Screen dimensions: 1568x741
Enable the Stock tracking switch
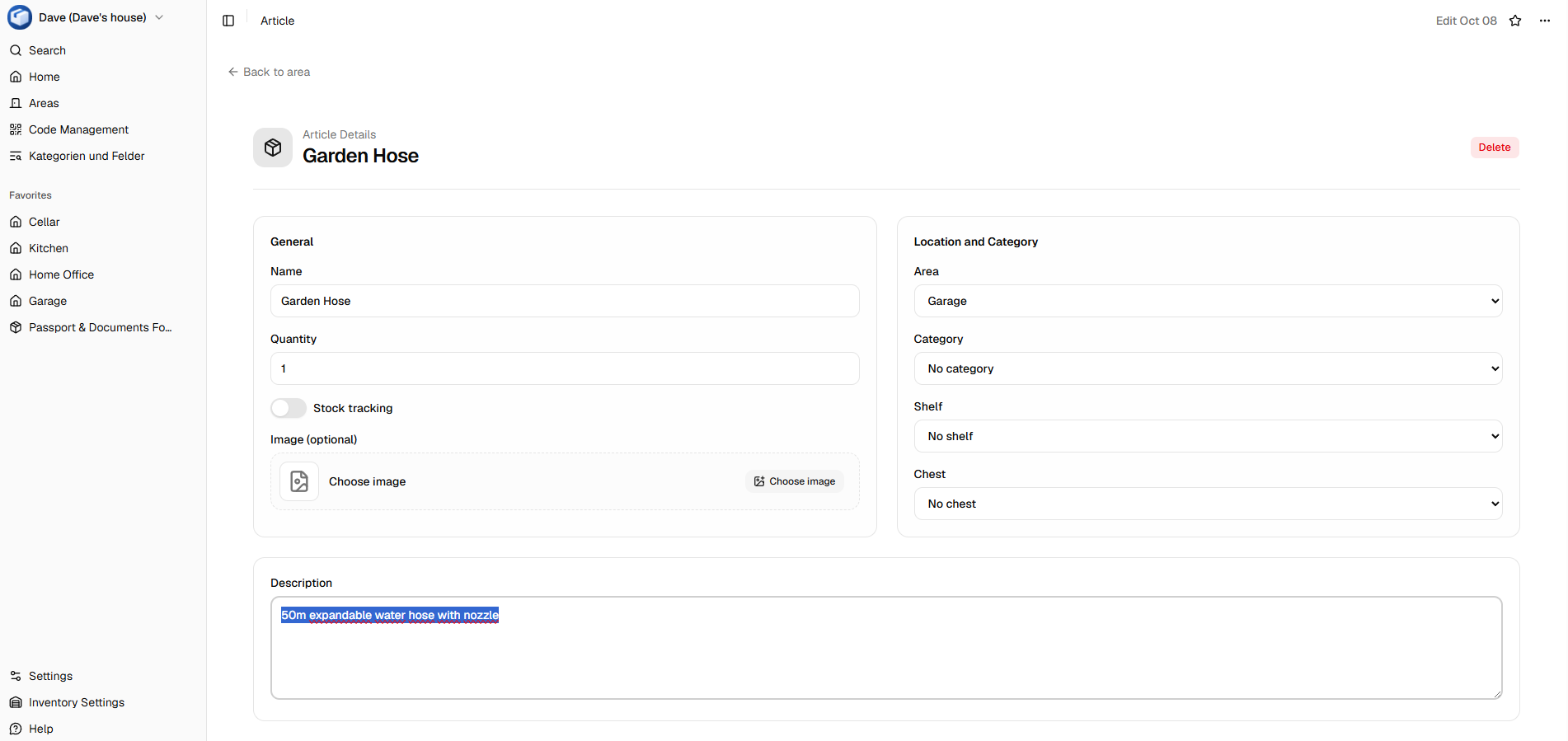pos(289,408)
